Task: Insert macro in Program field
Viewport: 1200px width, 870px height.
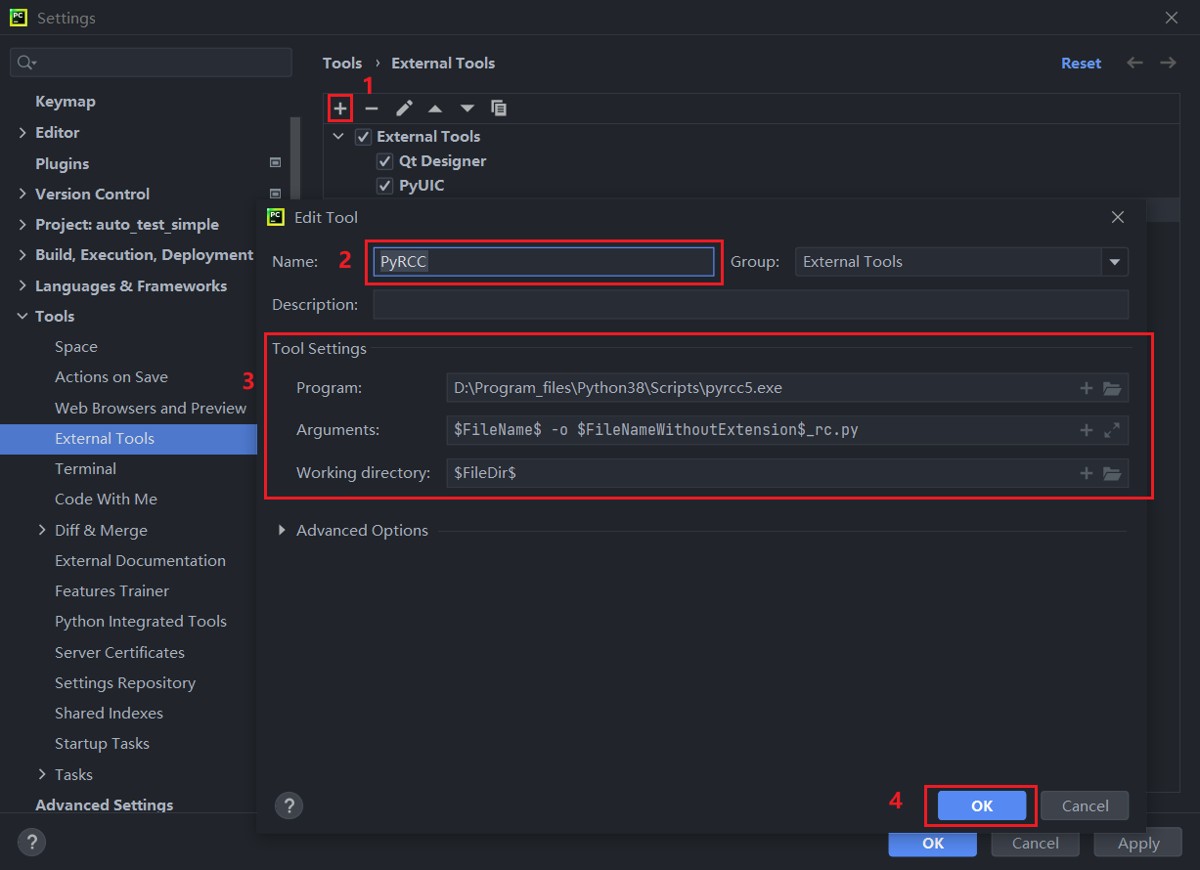Action: pos(1086,388)
